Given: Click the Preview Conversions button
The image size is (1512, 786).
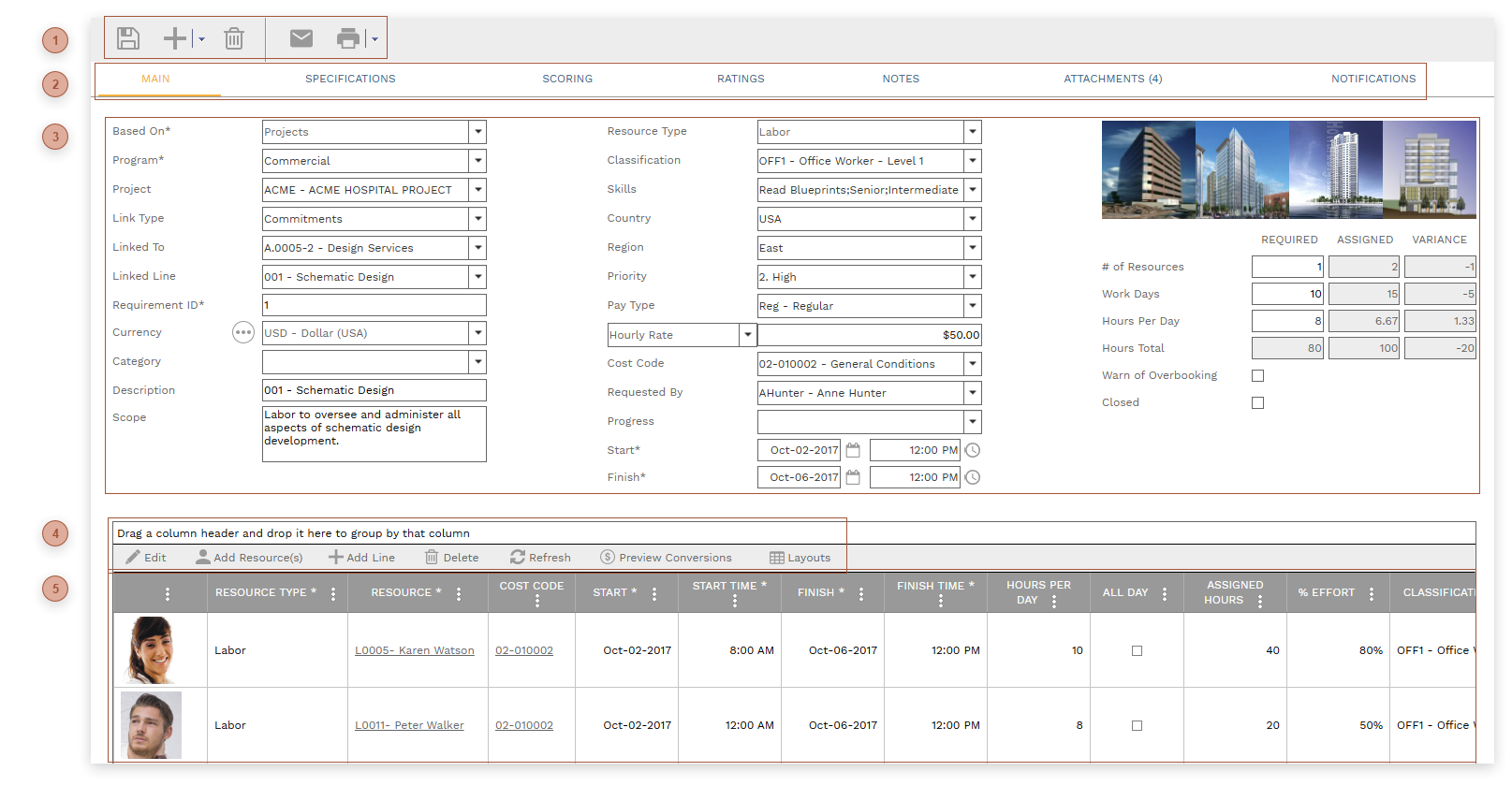Looking at the screenshot, I should coord(666,558).
